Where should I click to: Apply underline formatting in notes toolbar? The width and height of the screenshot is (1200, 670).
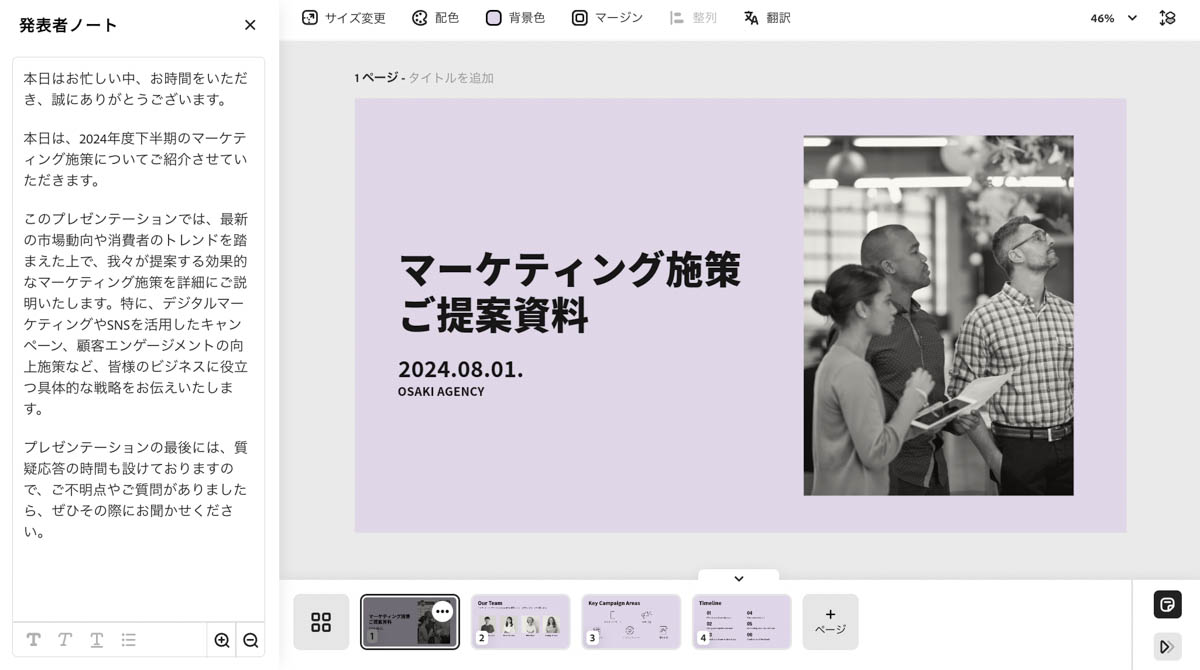pos(96,640)
